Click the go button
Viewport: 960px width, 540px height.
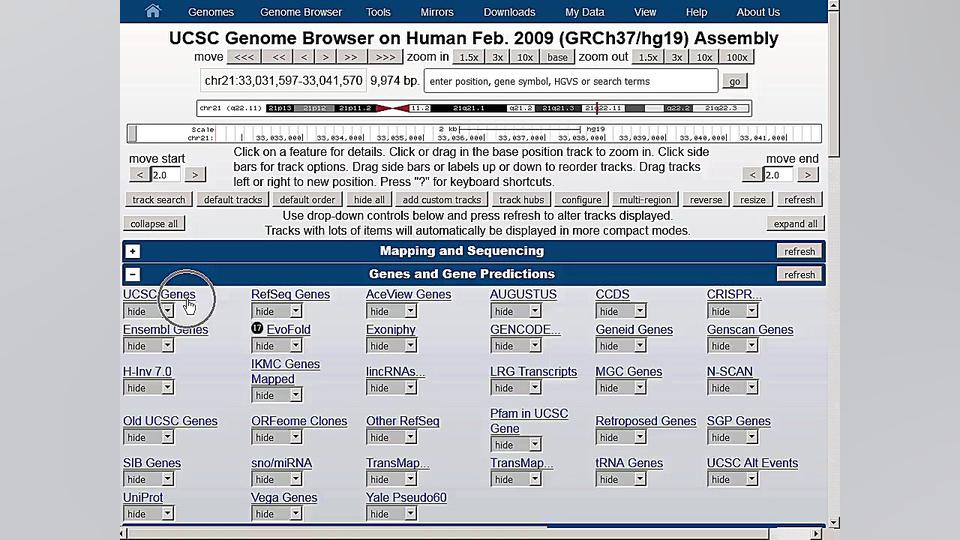(735, 81)
